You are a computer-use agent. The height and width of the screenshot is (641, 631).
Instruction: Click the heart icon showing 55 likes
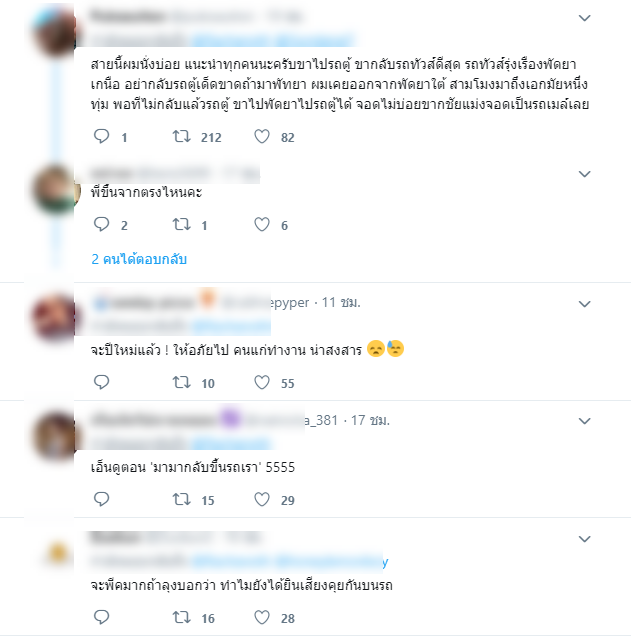(x=262, y=383)
